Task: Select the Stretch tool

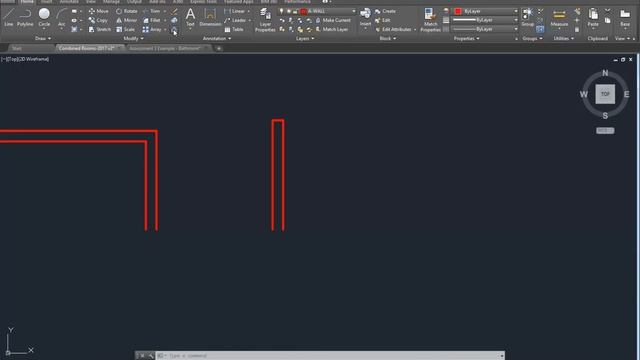Action: click(x=100, y=29)
